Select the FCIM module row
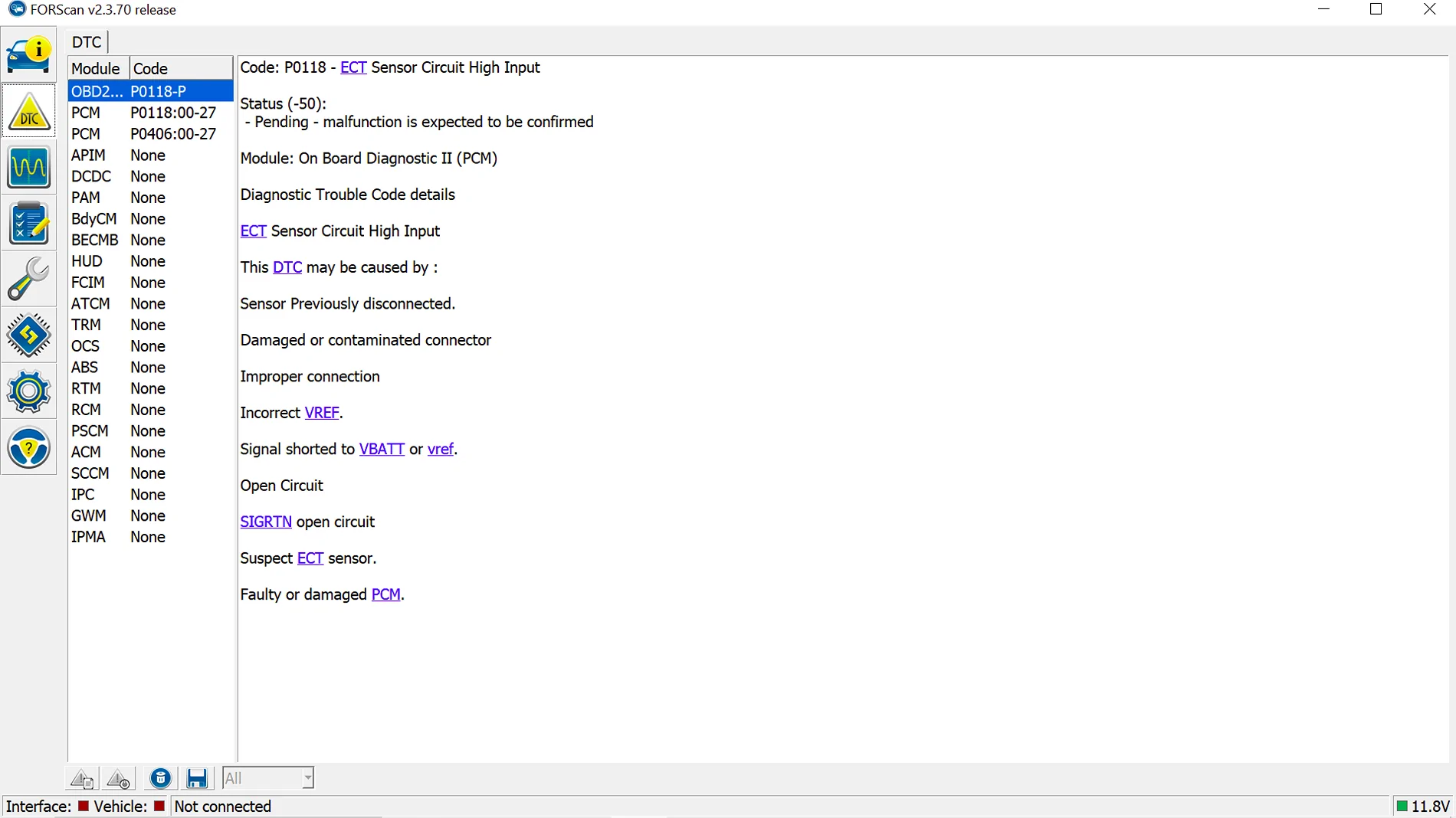 pyautogui.click(x=150, y=283)
